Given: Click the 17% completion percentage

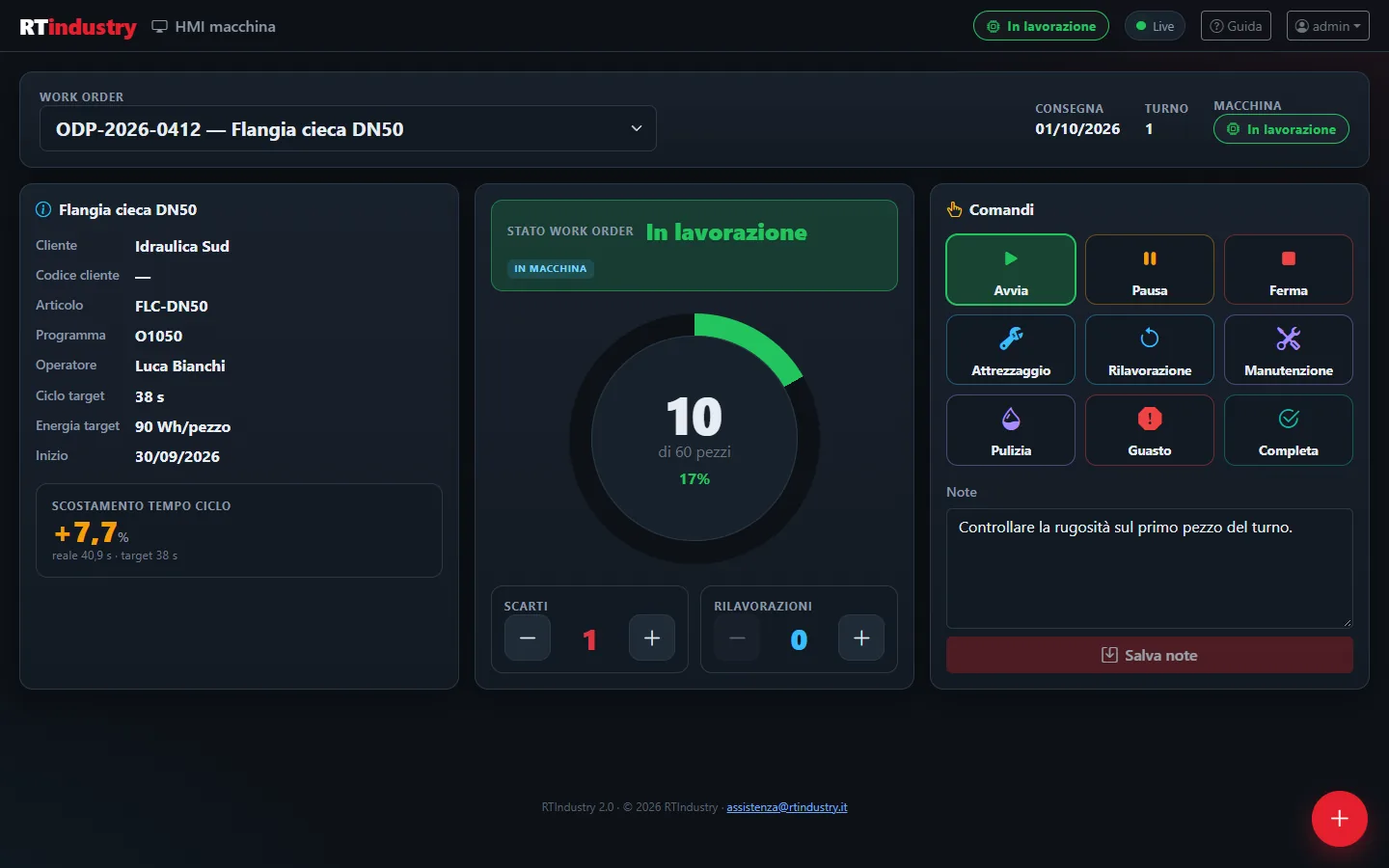Looking at the screenshot, I should point(694,479).
